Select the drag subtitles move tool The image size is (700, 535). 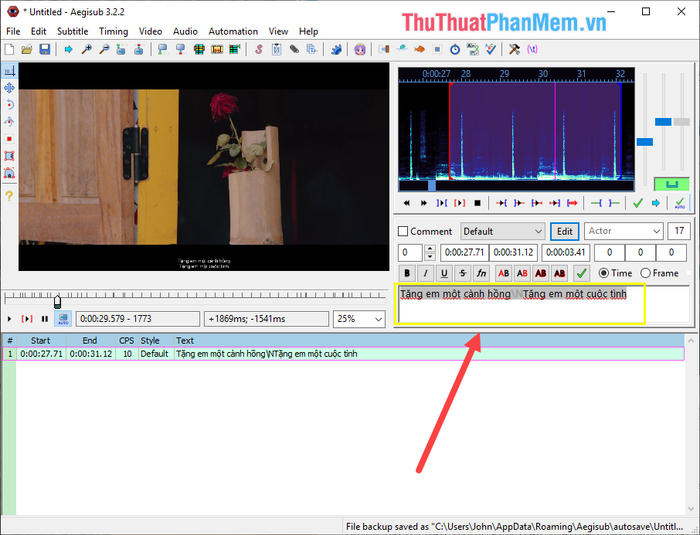tap(9, 88)
